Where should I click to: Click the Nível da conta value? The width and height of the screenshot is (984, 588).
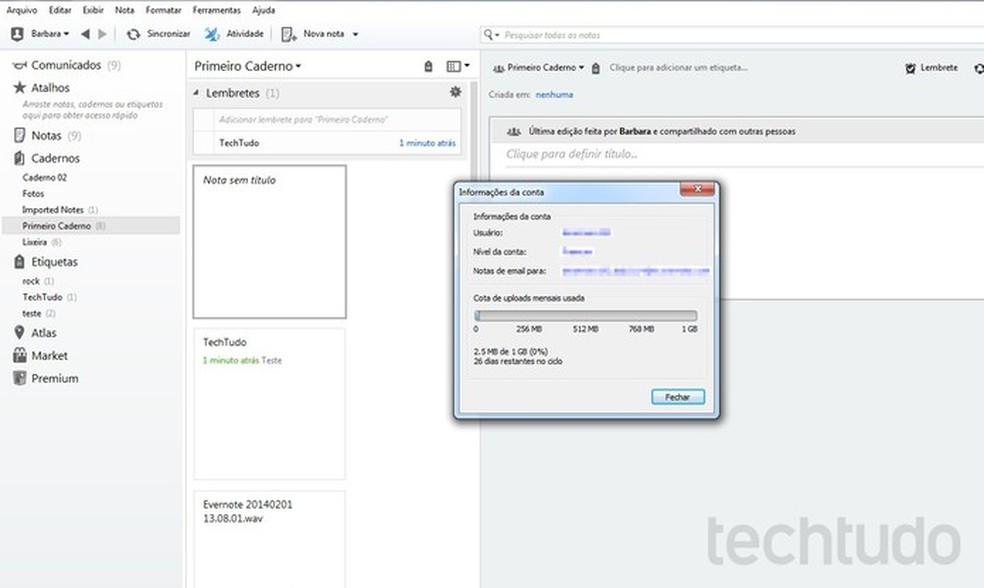click(577, 252)
